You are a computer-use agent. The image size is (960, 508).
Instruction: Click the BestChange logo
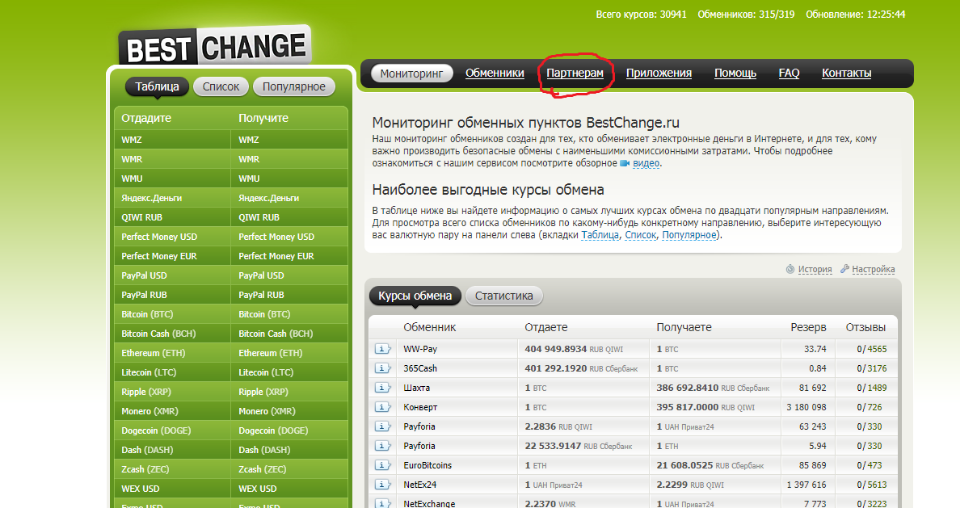[215, 46]
